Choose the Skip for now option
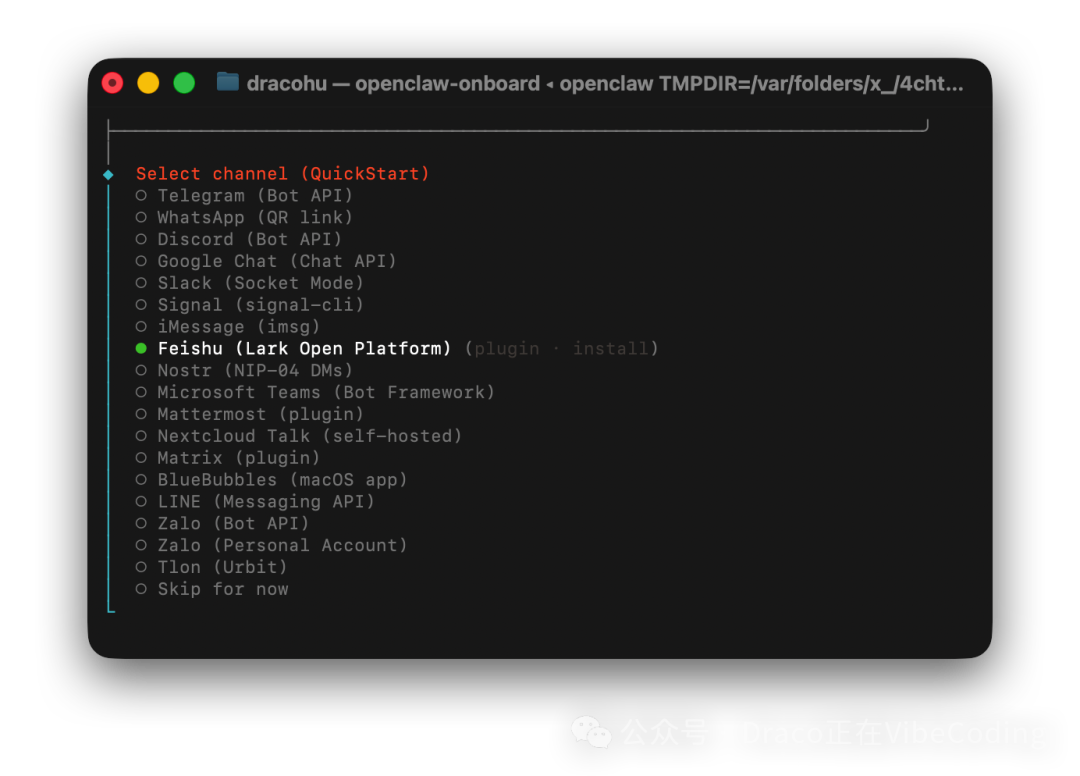The width and height of the screenshot is (1080, 776). [223, 589]
